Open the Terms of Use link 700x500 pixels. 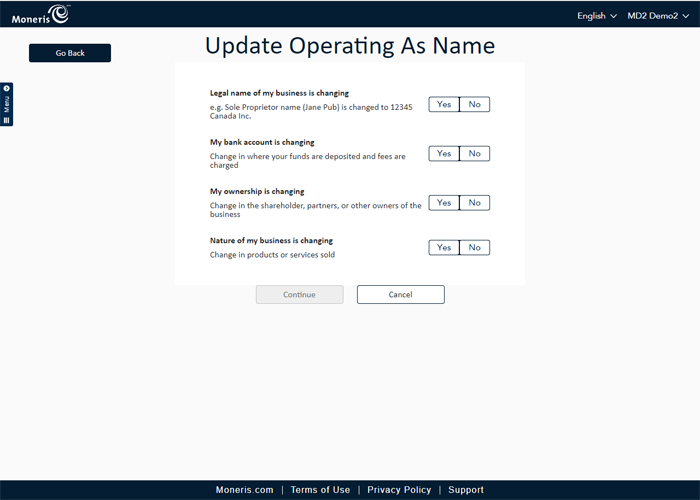[x=320, y=490]
